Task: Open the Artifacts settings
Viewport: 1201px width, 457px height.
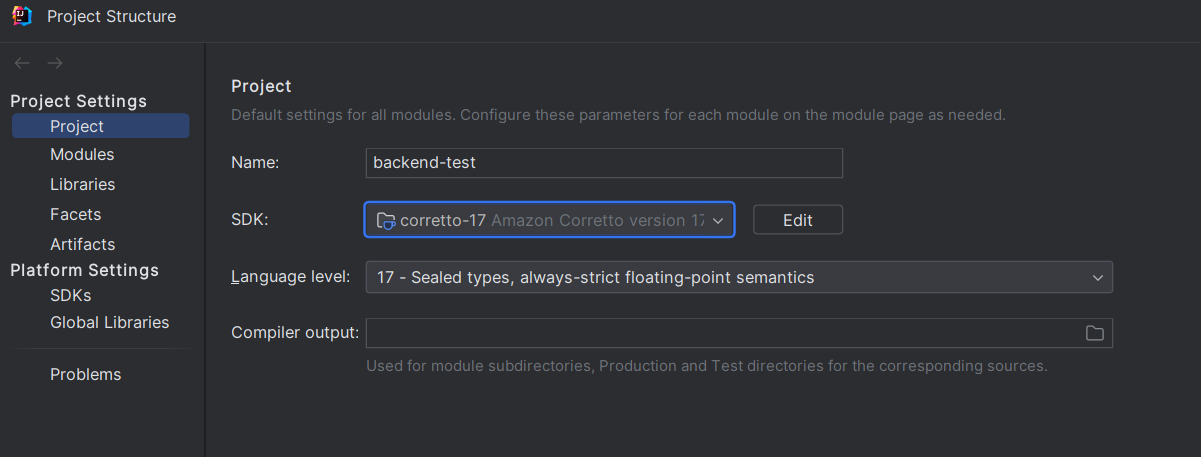Action: click(82, 244)
